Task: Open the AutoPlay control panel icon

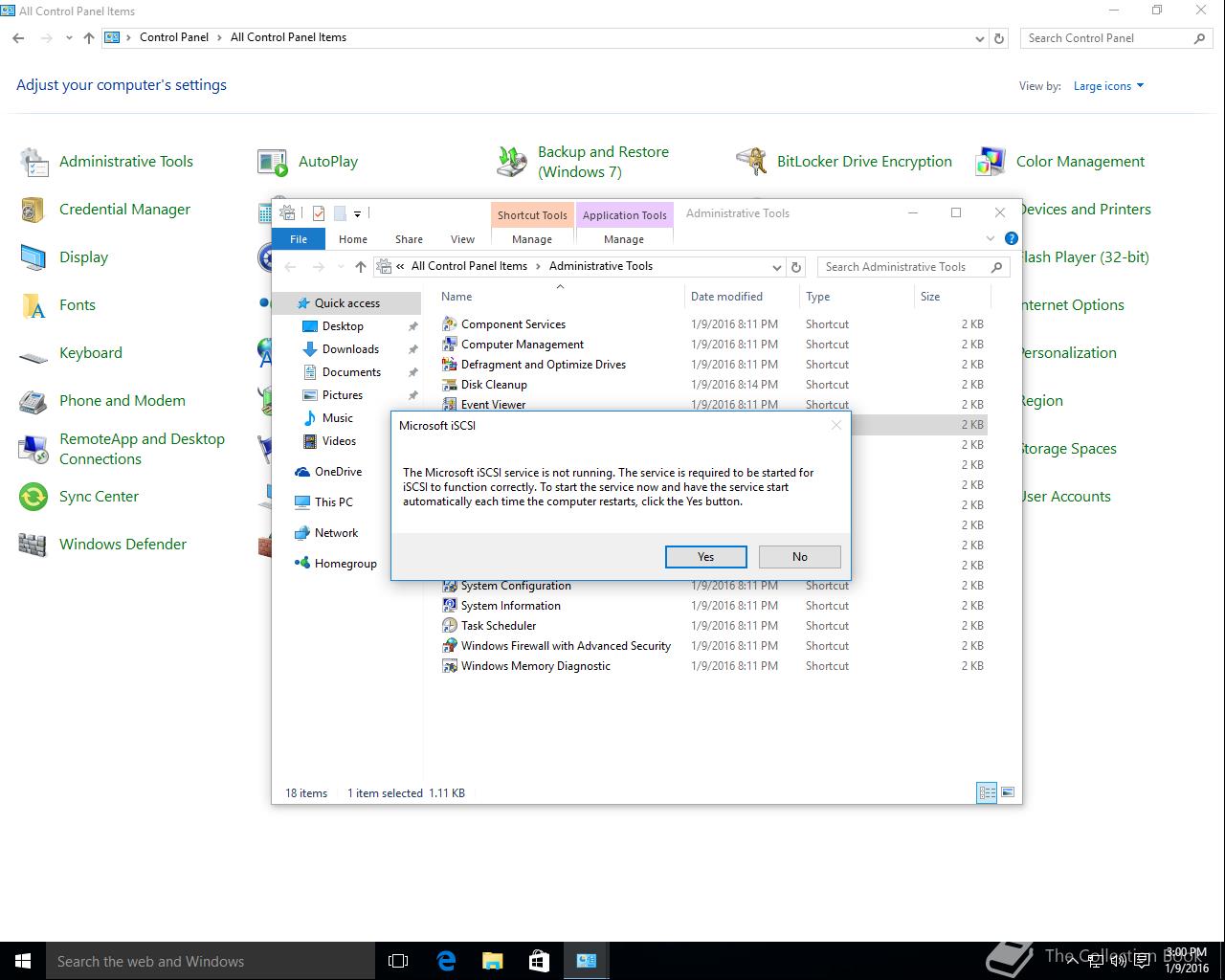Action: tap(273, 162)
